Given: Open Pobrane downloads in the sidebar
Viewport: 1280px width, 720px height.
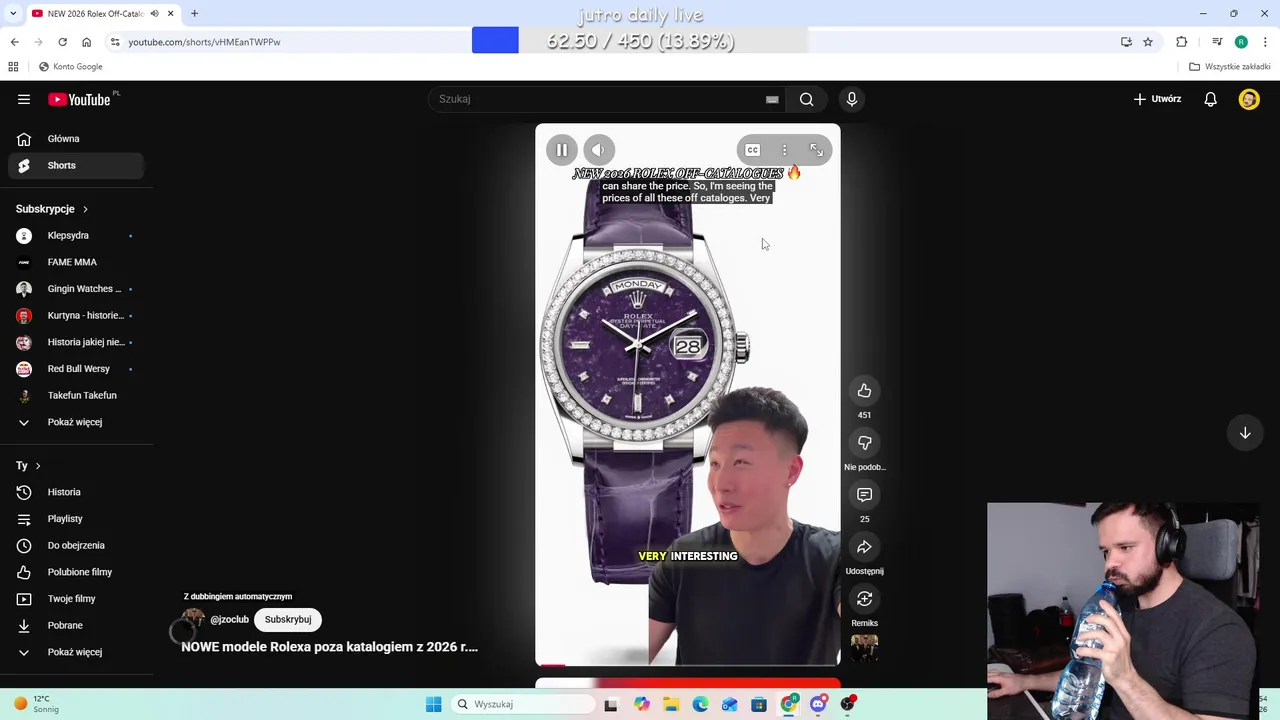Looking at the screenshot, I should coord(76,625).
